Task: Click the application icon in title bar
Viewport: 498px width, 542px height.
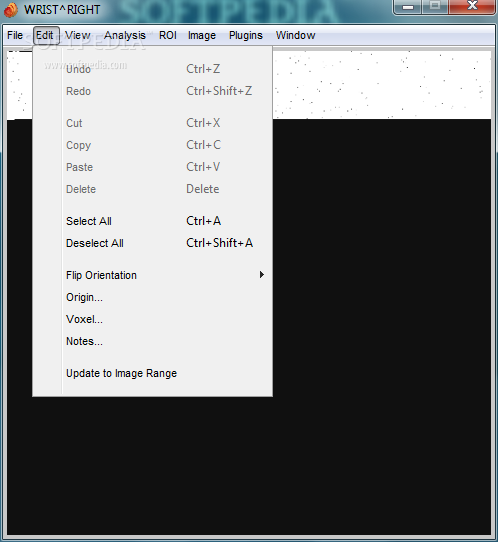Action: coord(11,10)
